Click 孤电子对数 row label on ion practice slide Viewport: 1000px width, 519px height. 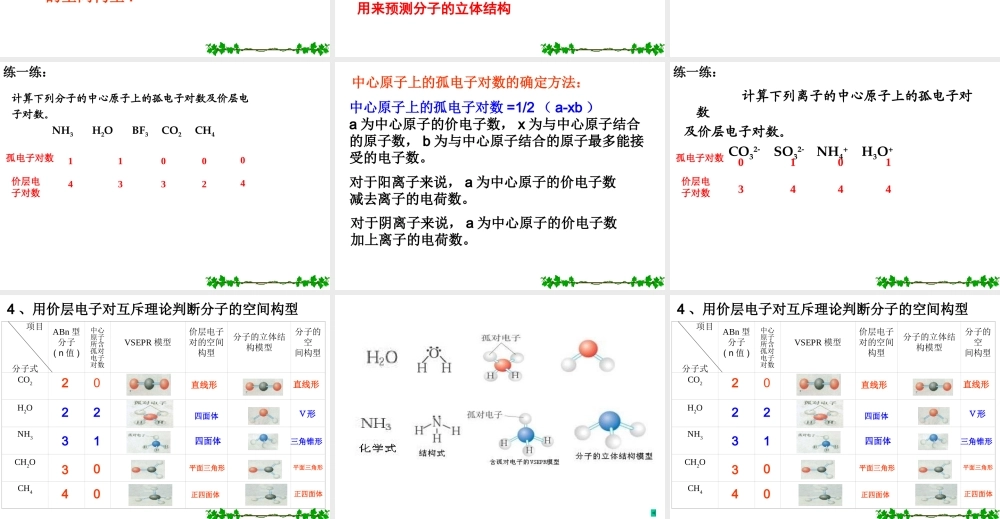(700, 158)
